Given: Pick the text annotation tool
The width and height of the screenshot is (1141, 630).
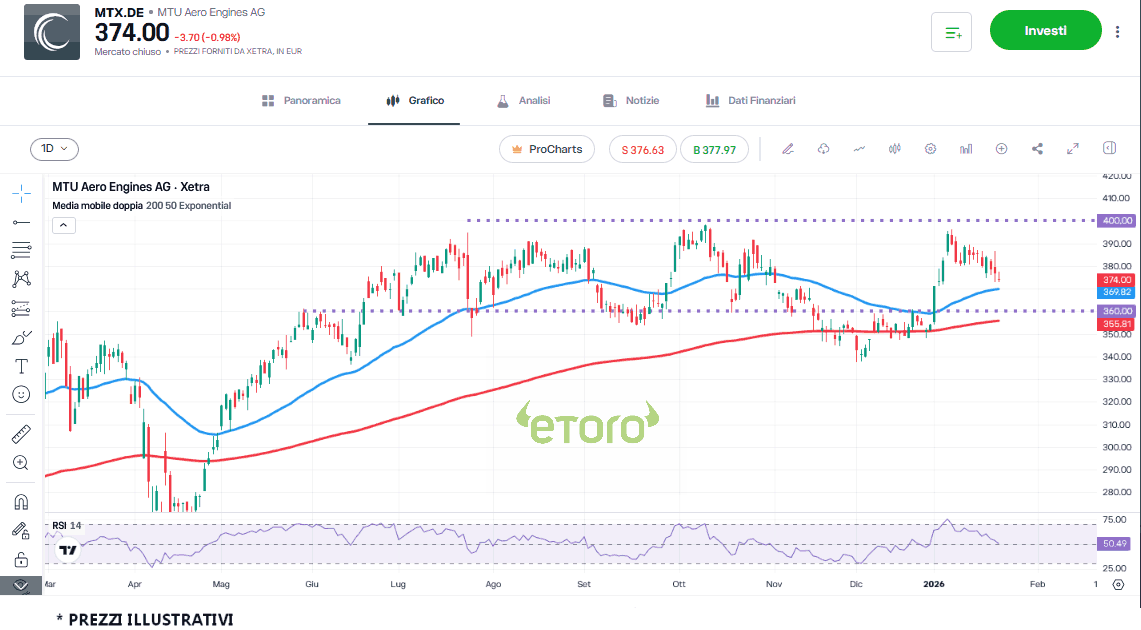Looking at the screenshot, I should [x=21, y=366].
